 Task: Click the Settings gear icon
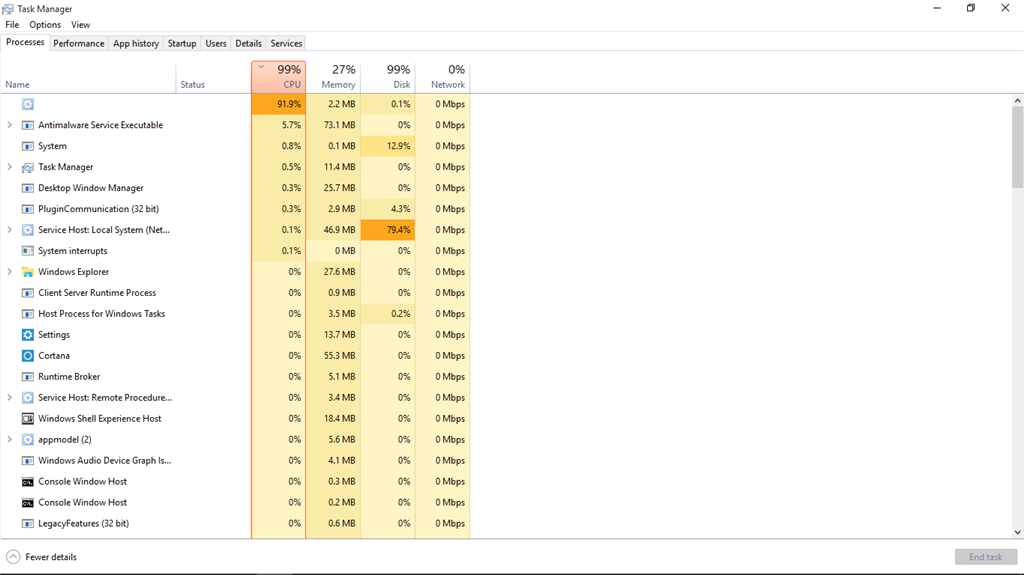(x=27, y=335)
